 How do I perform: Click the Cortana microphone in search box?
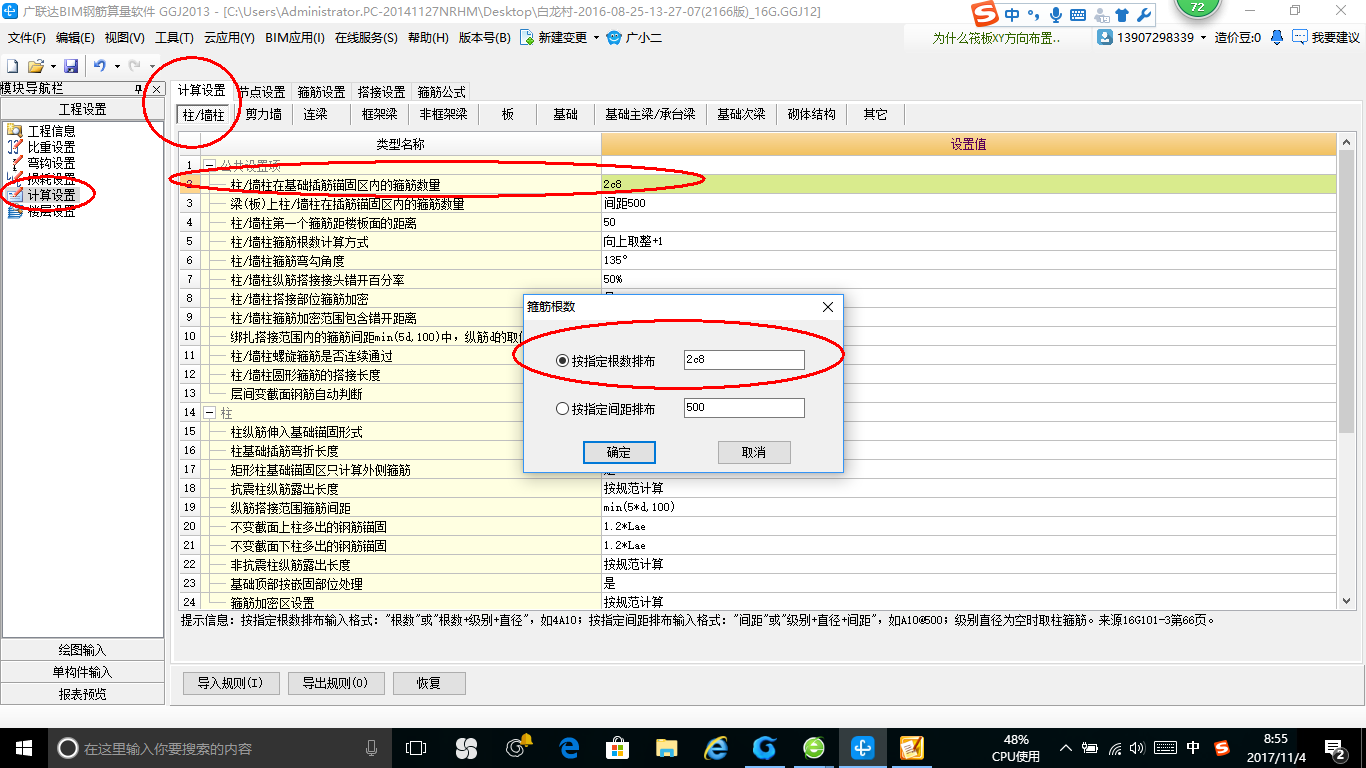point(371,748)
